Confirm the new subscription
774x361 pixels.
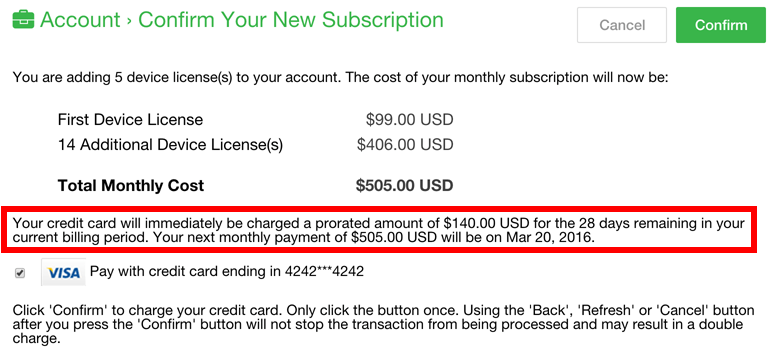721,25
